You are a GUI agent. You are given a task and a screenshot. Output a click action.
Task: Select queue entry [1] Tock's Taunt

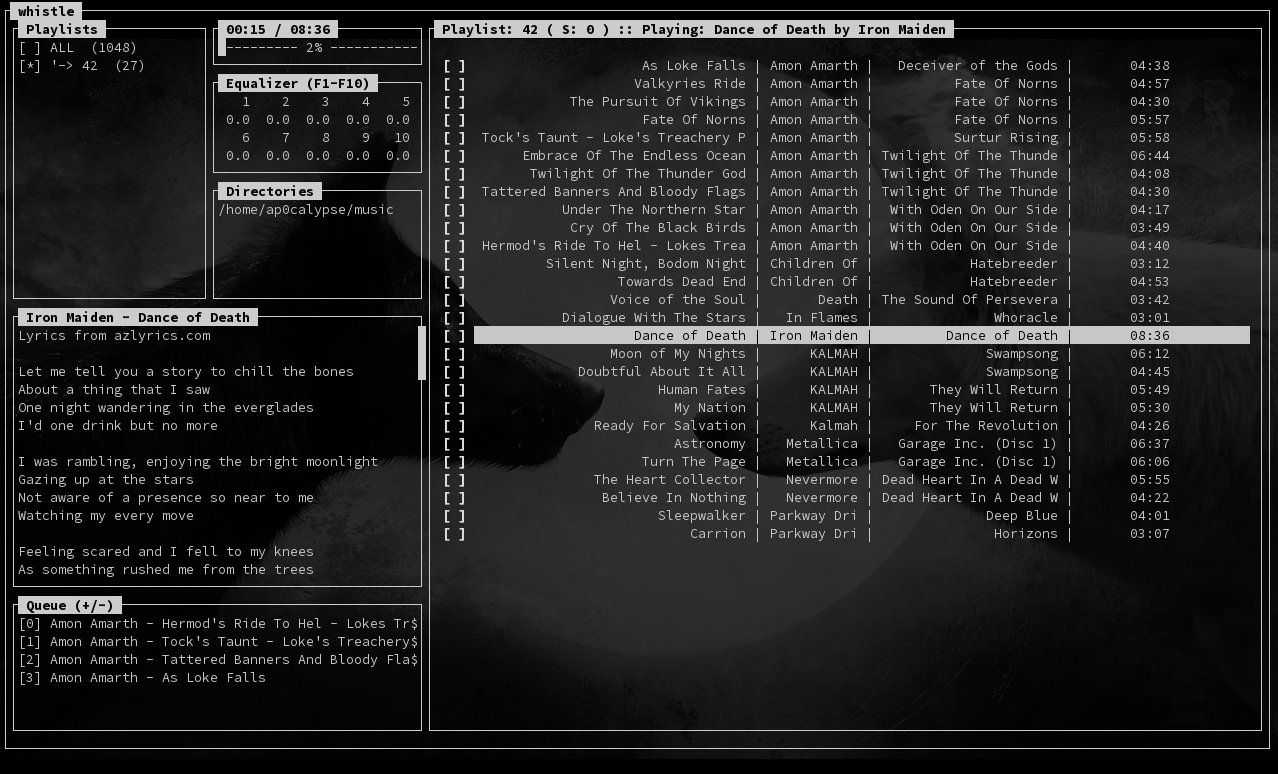[218, 642]
